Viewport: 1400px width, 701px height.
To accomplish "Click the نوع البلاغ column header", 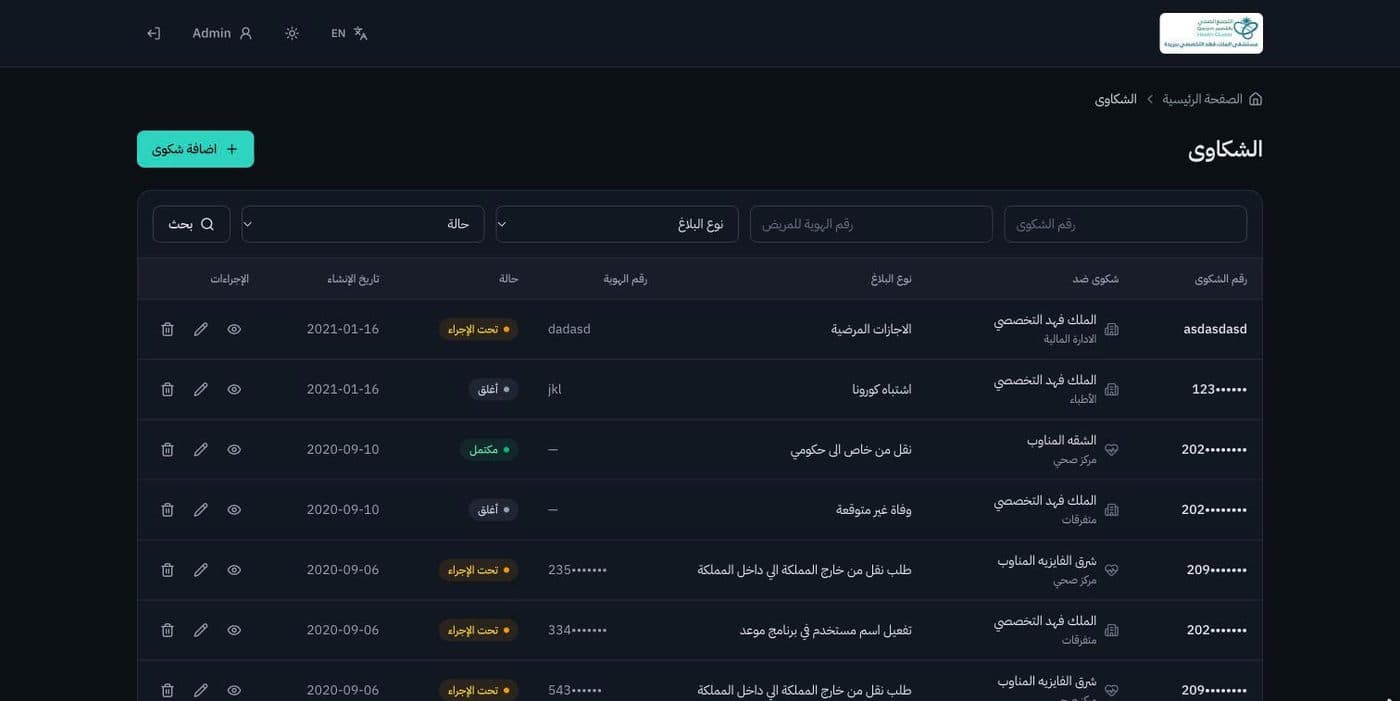I will coord(891,279).
